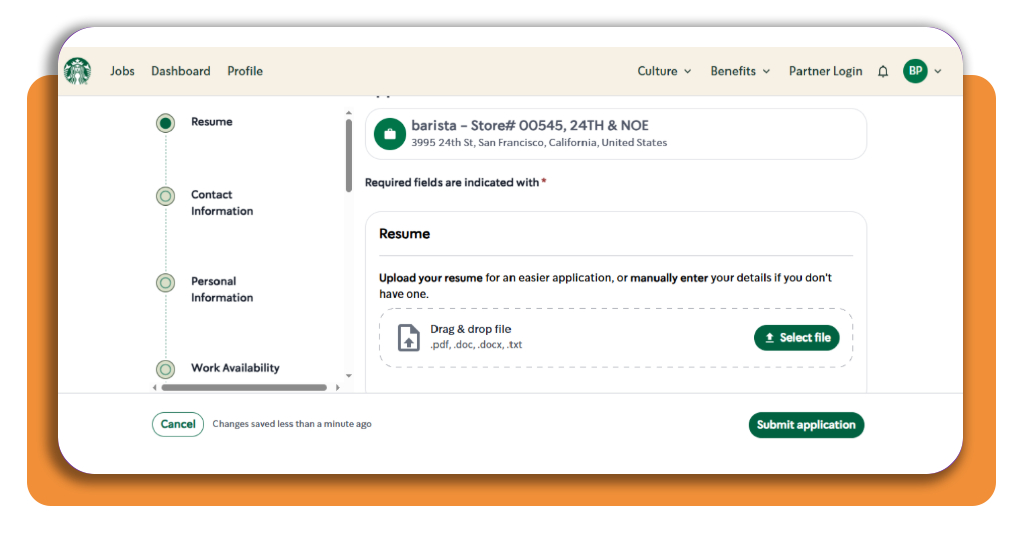Click the barista Store# 00545 job title
1024x536 pixels.
pyautogui.click(x=530, y=125)
